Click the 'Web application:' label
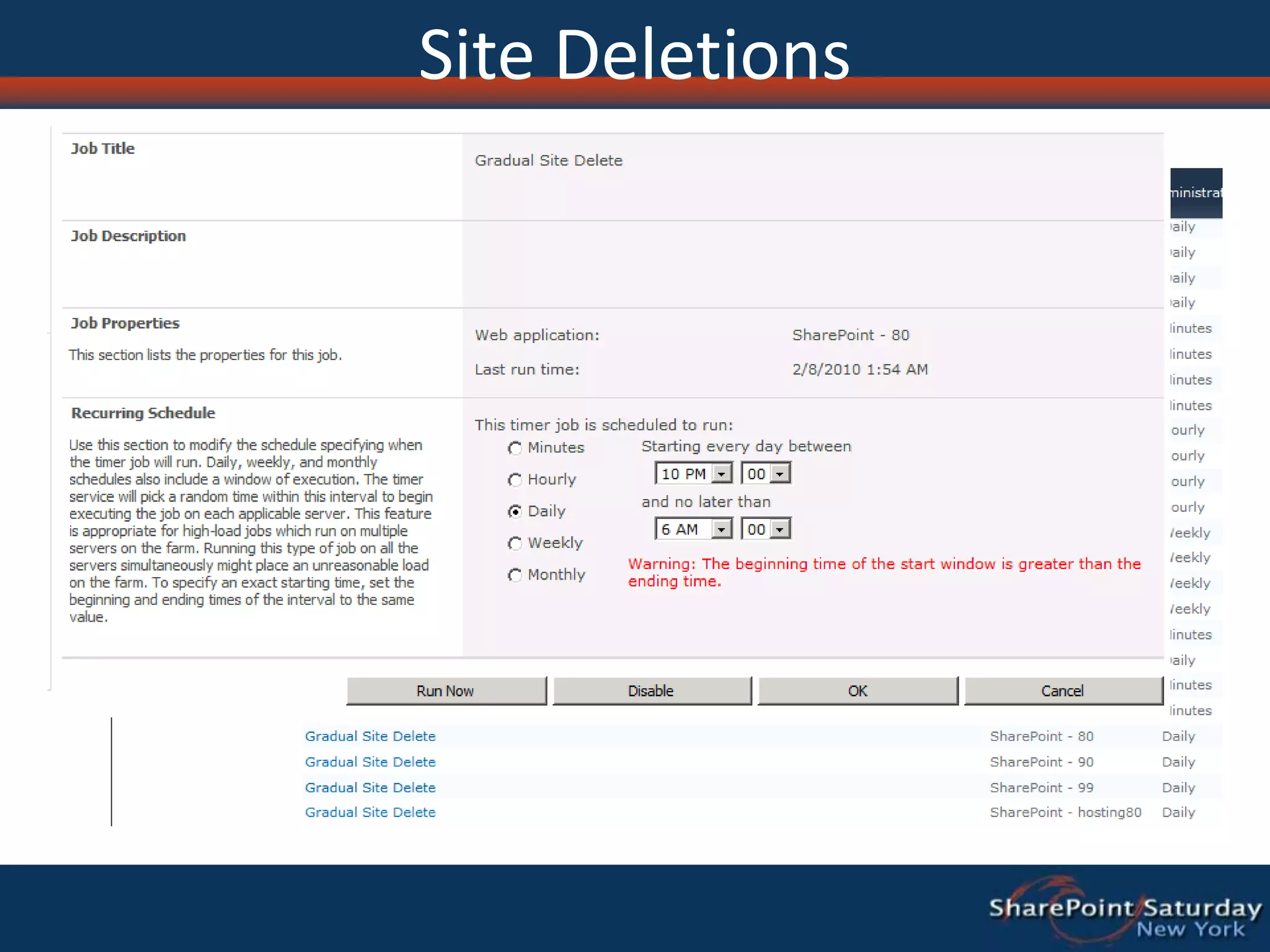 [x=537, y=335]
